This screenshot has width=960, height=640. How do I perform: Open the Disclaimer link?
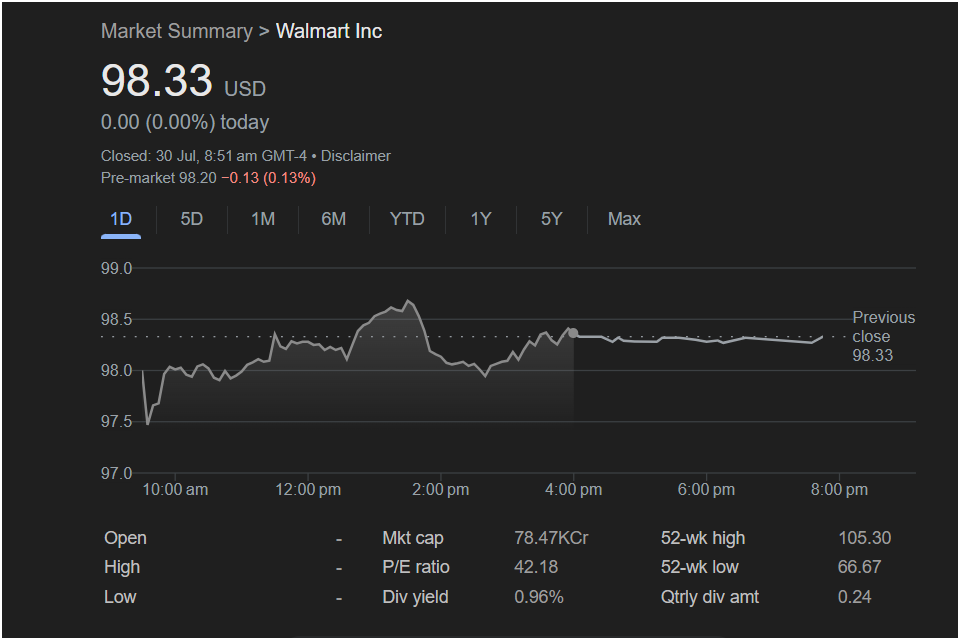[x=356, y=156]
